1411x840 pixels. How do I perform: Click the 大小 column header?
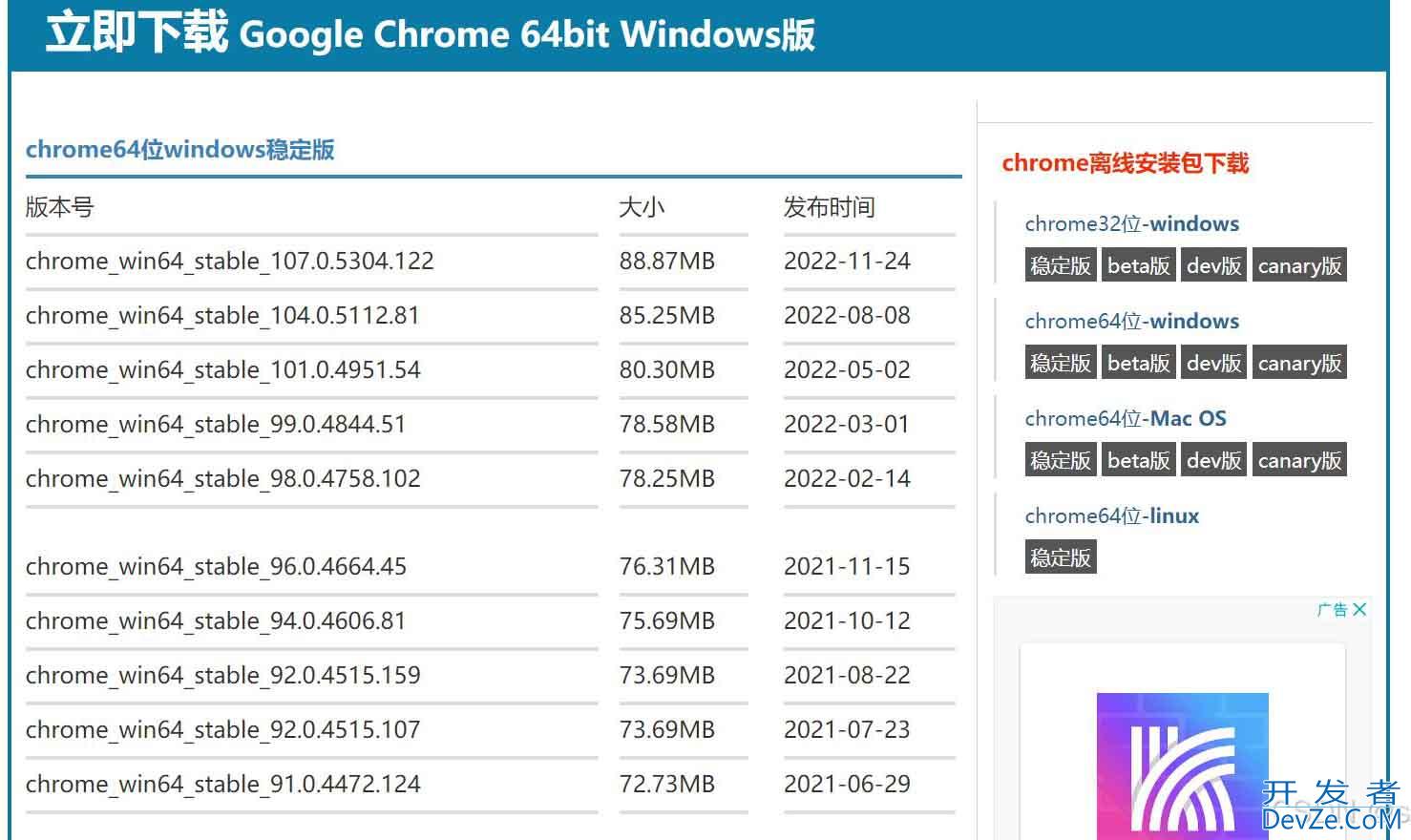click(642, 207)
